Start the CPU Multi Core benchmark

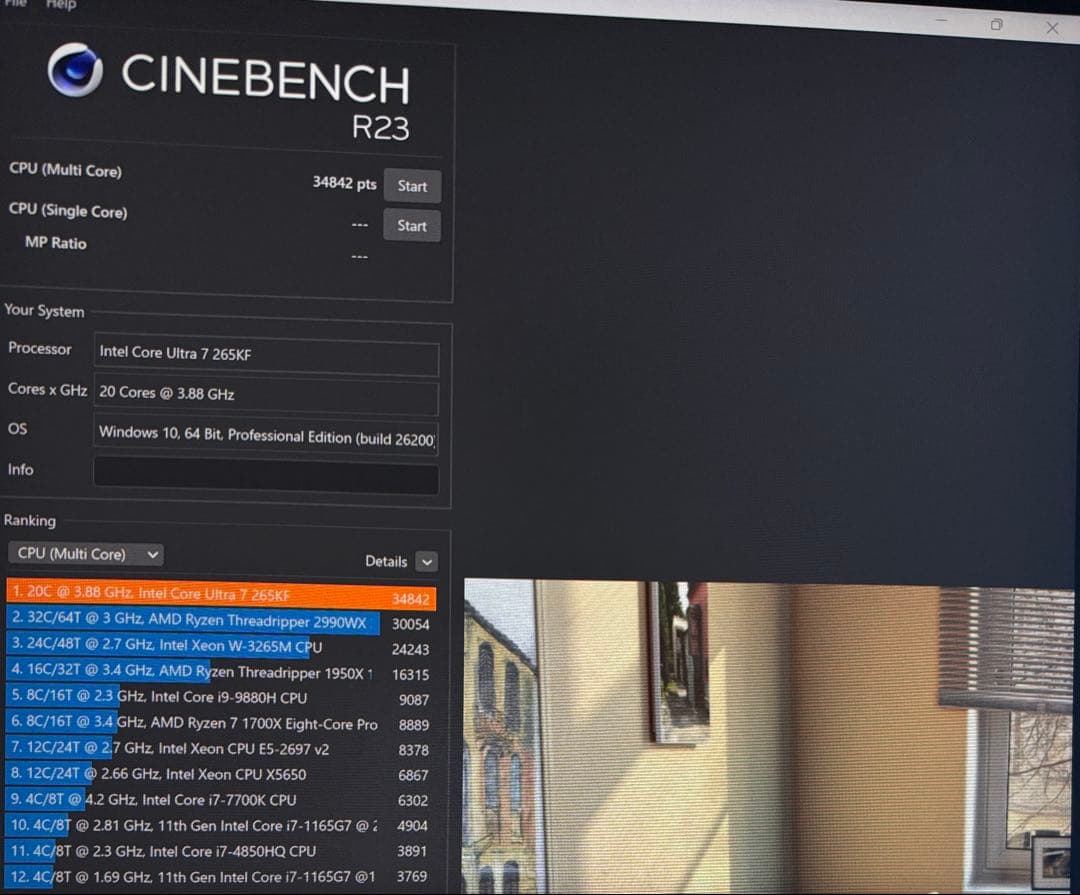point(412,186)
